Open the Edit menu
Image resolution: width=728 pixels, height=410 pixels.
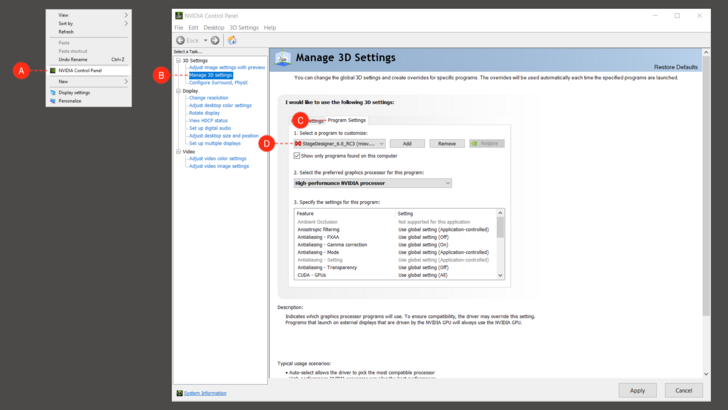point(193,27)
